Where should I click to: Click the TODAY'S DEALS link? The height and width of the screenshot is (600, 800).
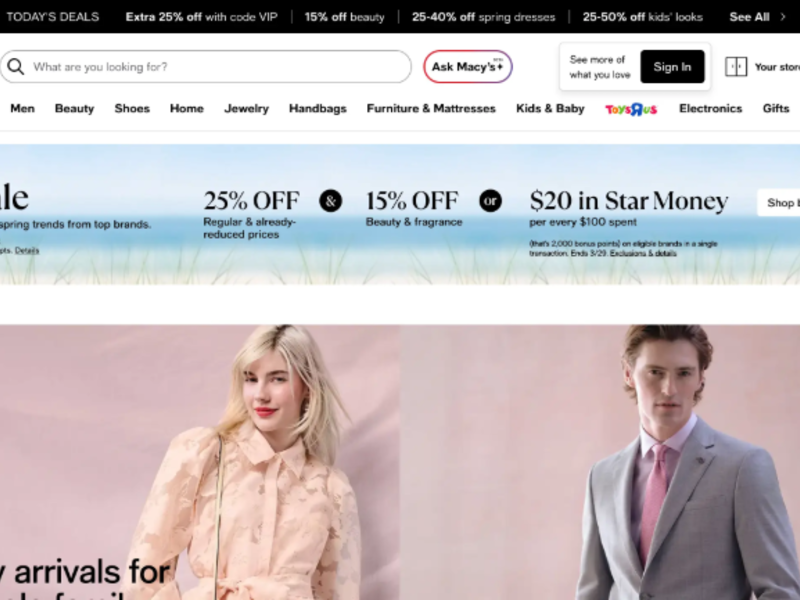click(53, 17)
